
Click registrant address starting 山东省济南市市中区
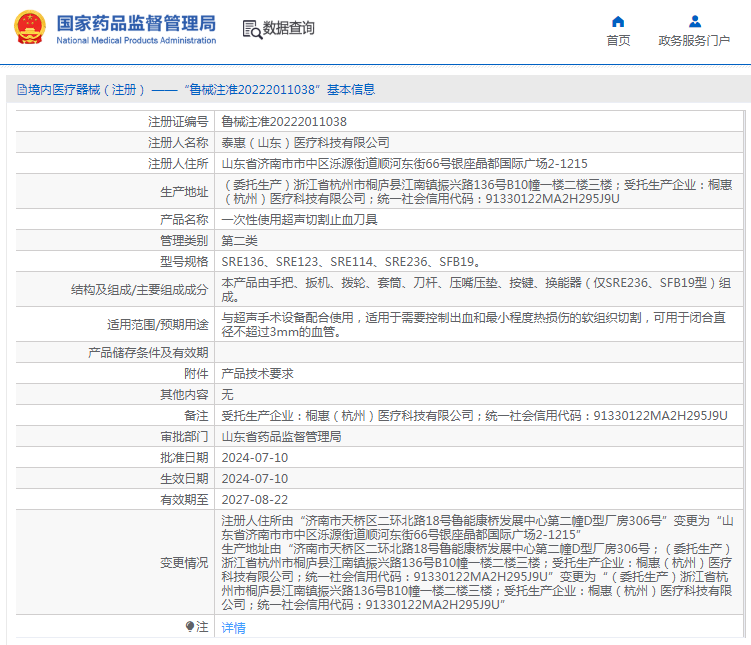[x=404, y=164]
